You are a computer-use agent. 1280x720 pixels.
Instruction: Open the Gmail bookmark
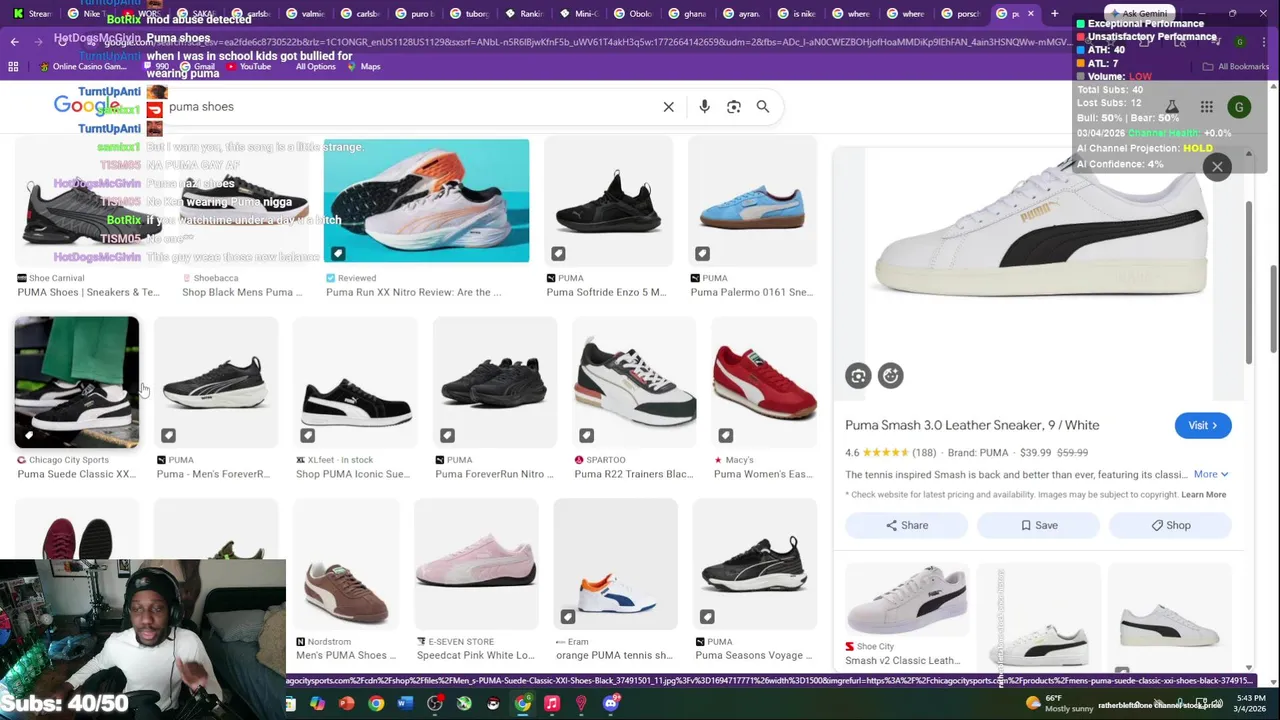[x=196, y=66]
